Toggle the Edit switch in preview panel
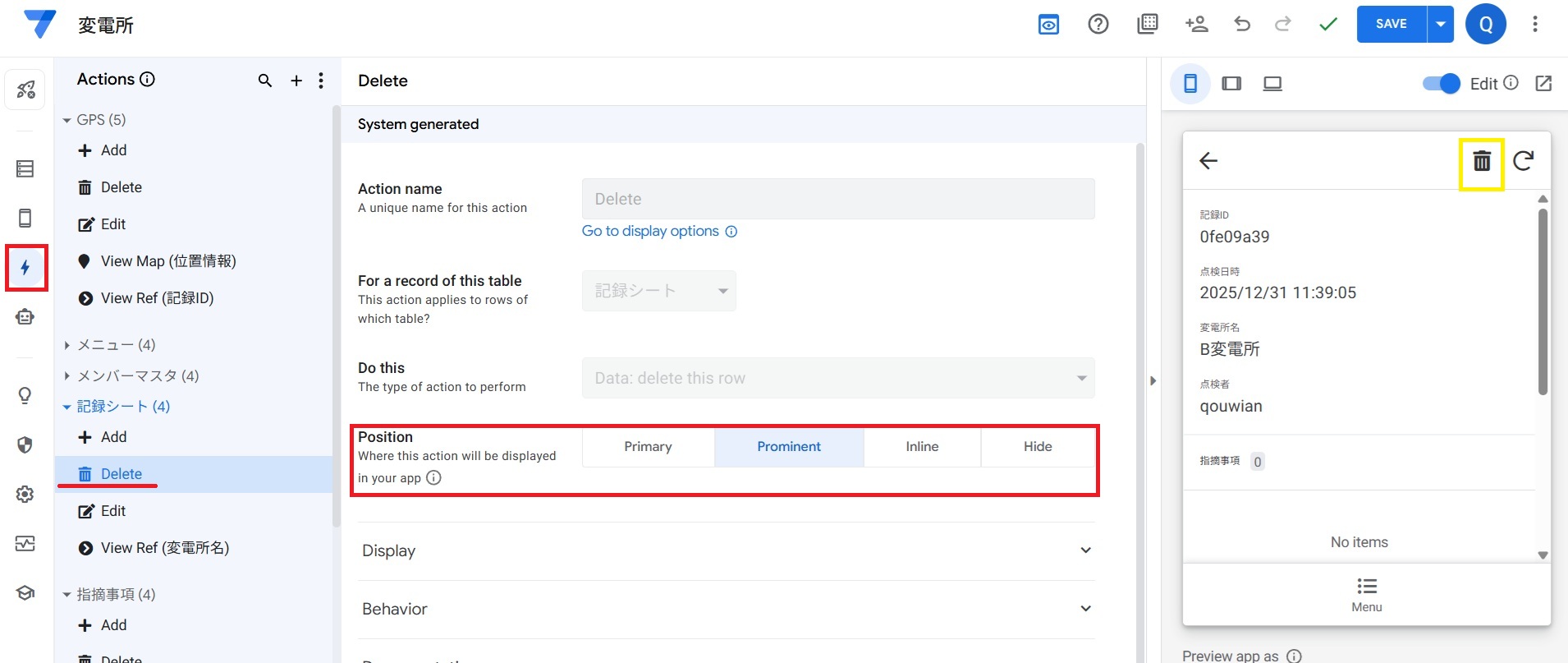 (1441, 84)
